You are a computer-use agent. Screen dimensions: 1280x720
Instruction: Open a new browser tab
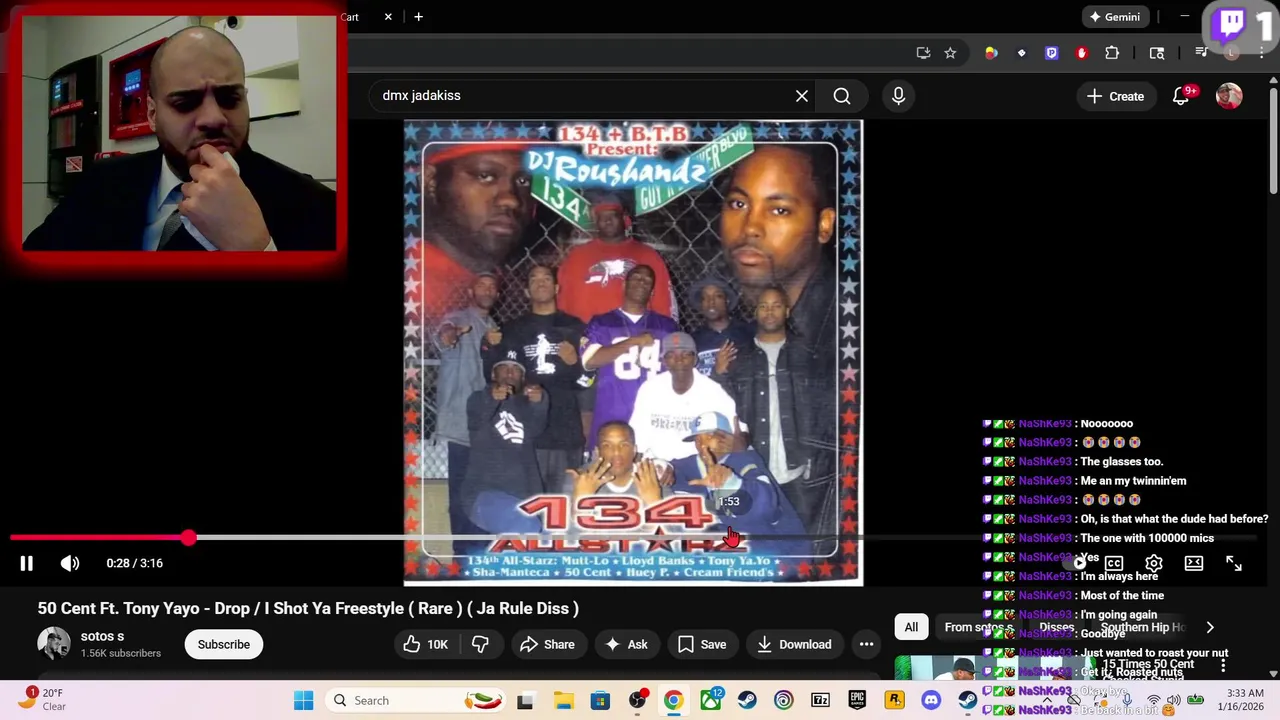click(x=418, y=17)
